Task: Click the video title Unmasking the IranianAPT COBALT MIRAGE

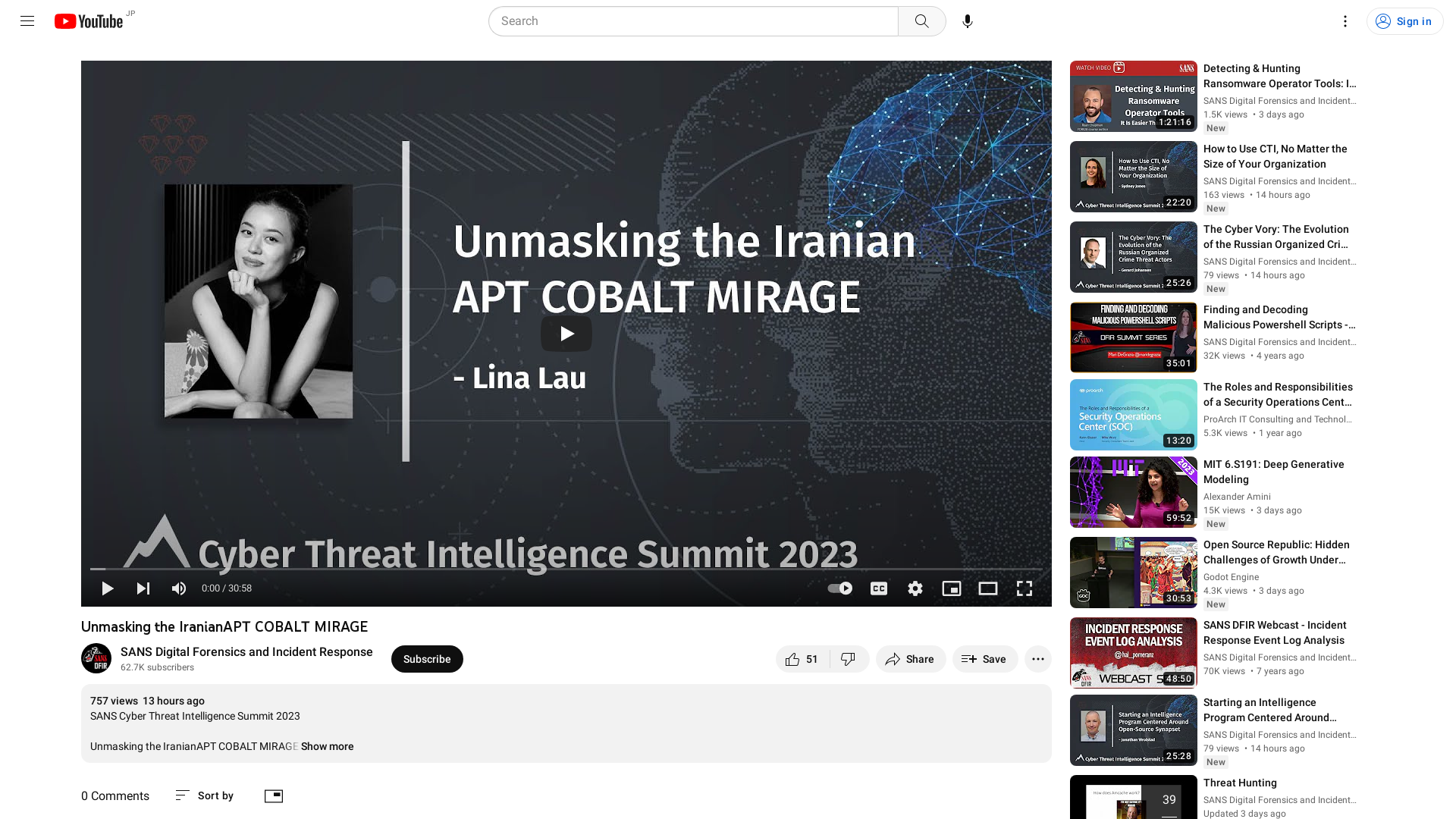Action: 224,626
